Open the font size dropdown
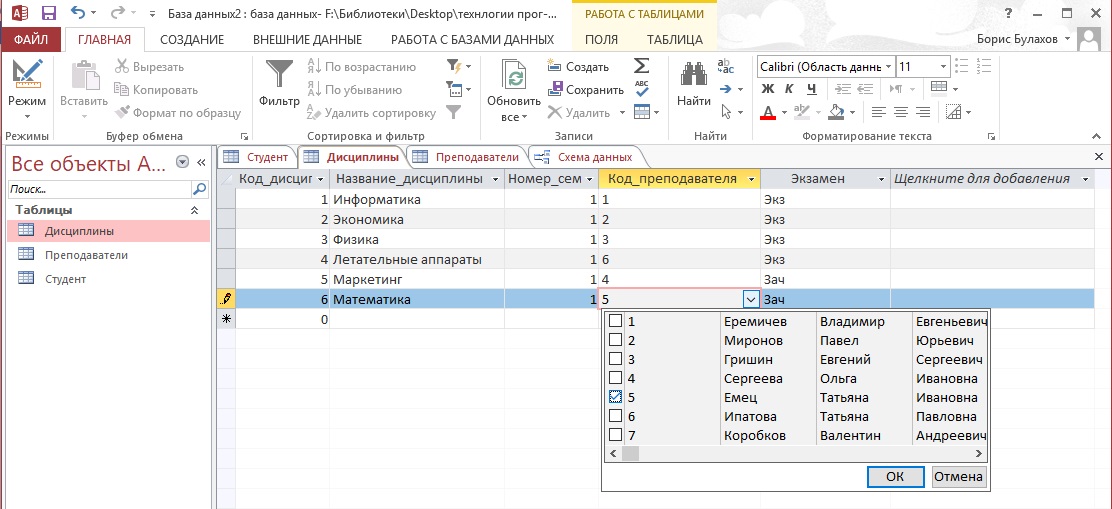Viewport: 1112px width, 509px height. click(943, 66)
